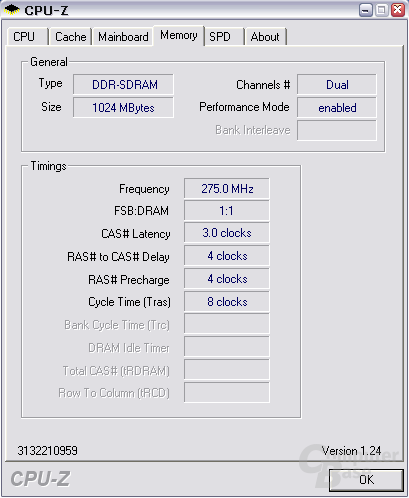Click the CPU-Z logo at bottom left

tap(40, 479)
